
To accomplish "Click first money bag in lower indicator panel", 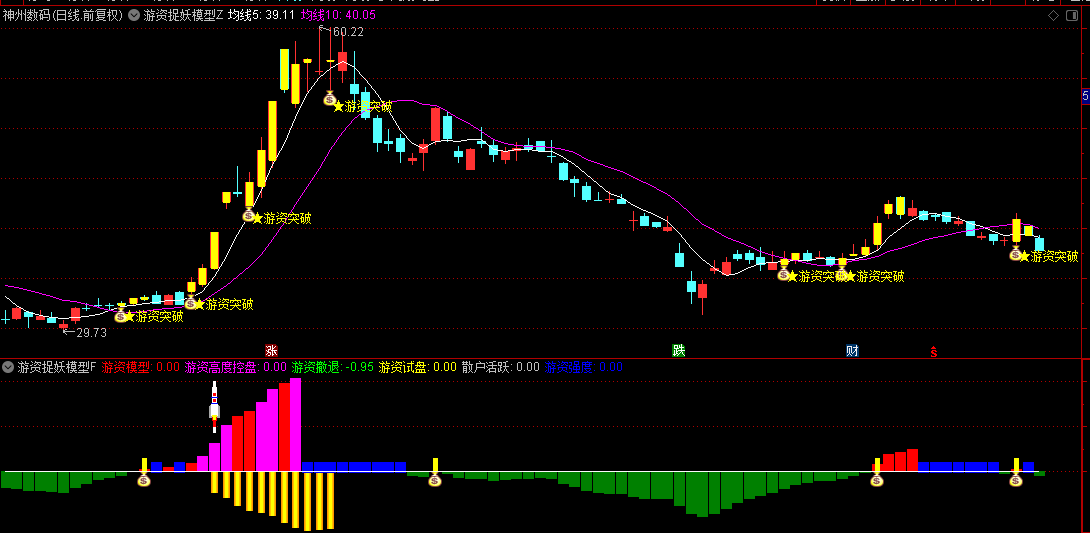I will coord(144,479).
